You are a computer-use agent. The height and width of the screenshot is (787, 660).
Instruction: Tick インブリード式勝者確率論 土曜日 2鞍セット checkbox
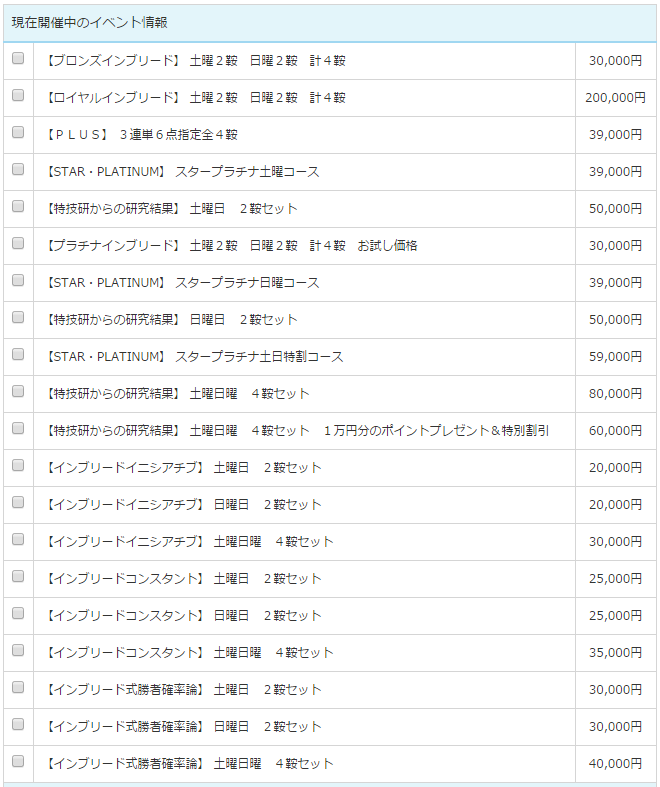pyautogui.click(x=18, y=687)
